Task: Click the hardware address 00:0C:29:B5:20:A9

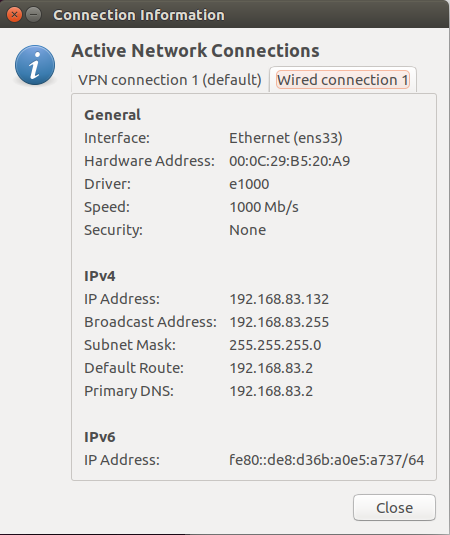Action: 289,161
